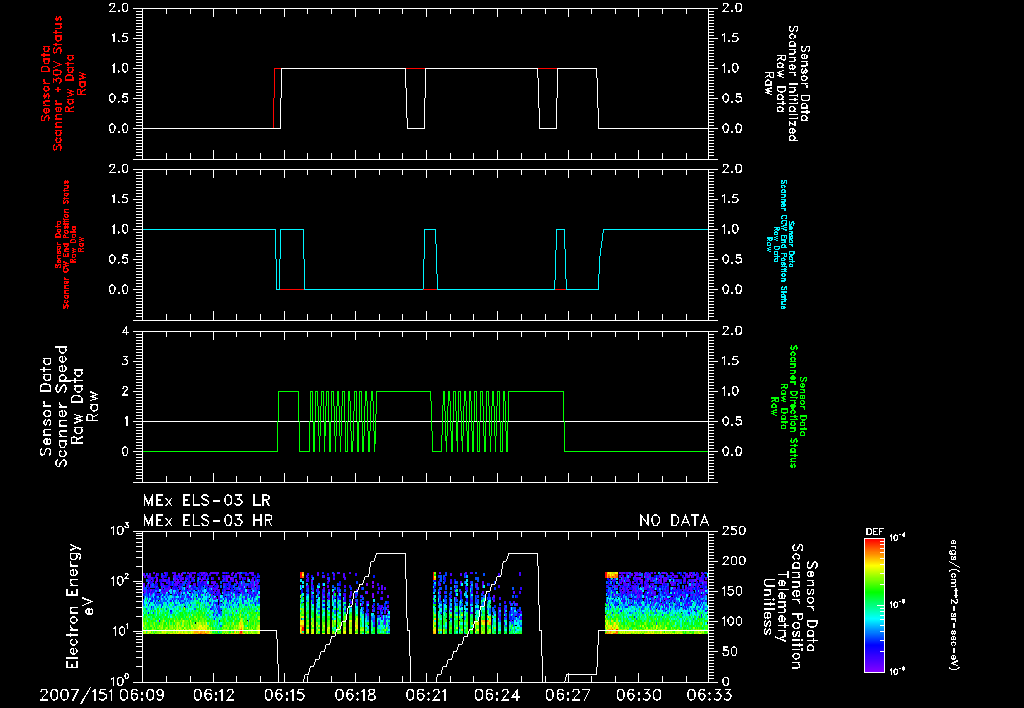Select the 'NO DATA' text
The image size is (1024, 708).
[x=674, y=521]
